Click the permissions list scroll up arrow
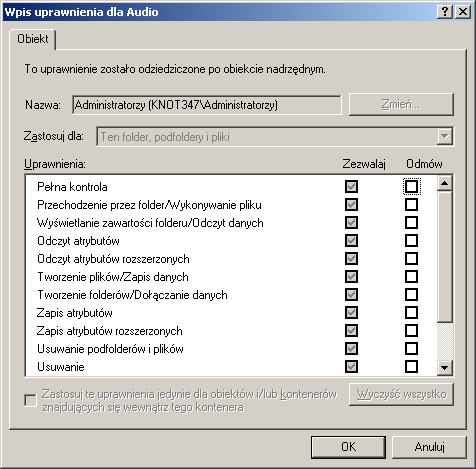This screenshot has width=476, height=469. pyautogui.click(x=444, y=183)
